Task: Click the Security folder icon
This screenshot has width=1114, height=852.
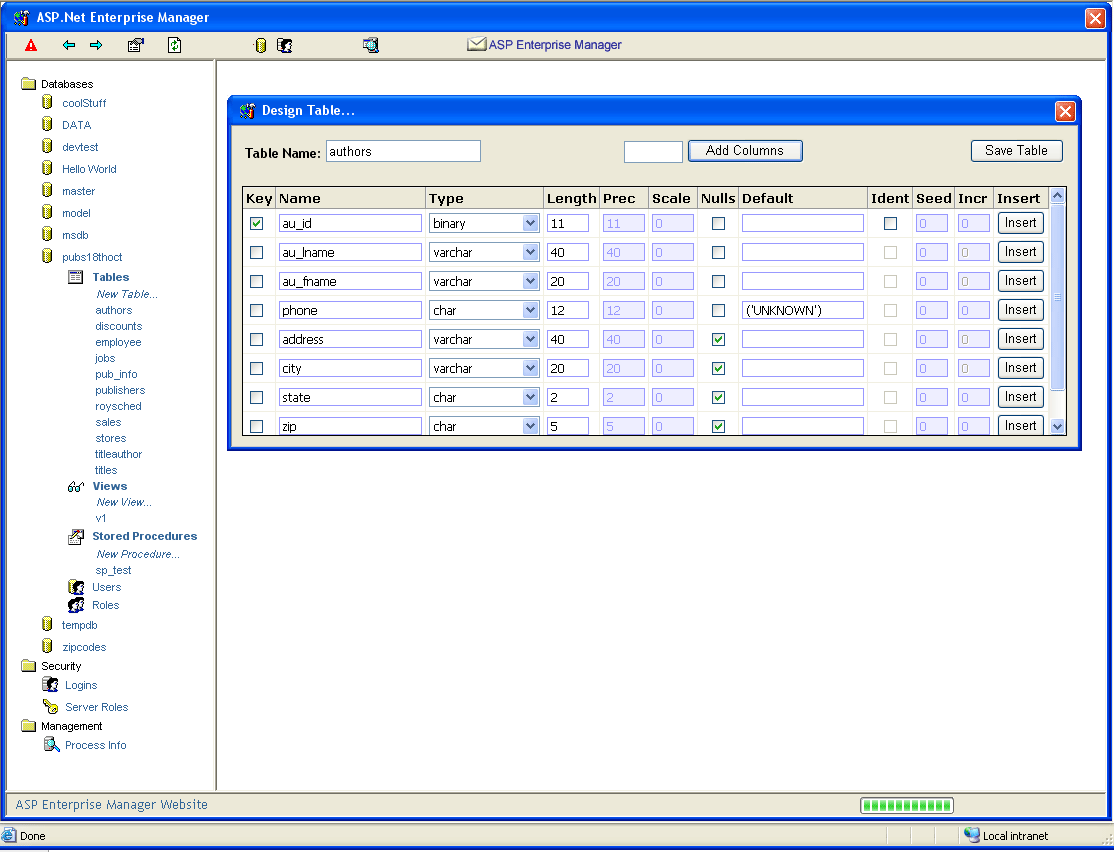Action: coord(28,666)
